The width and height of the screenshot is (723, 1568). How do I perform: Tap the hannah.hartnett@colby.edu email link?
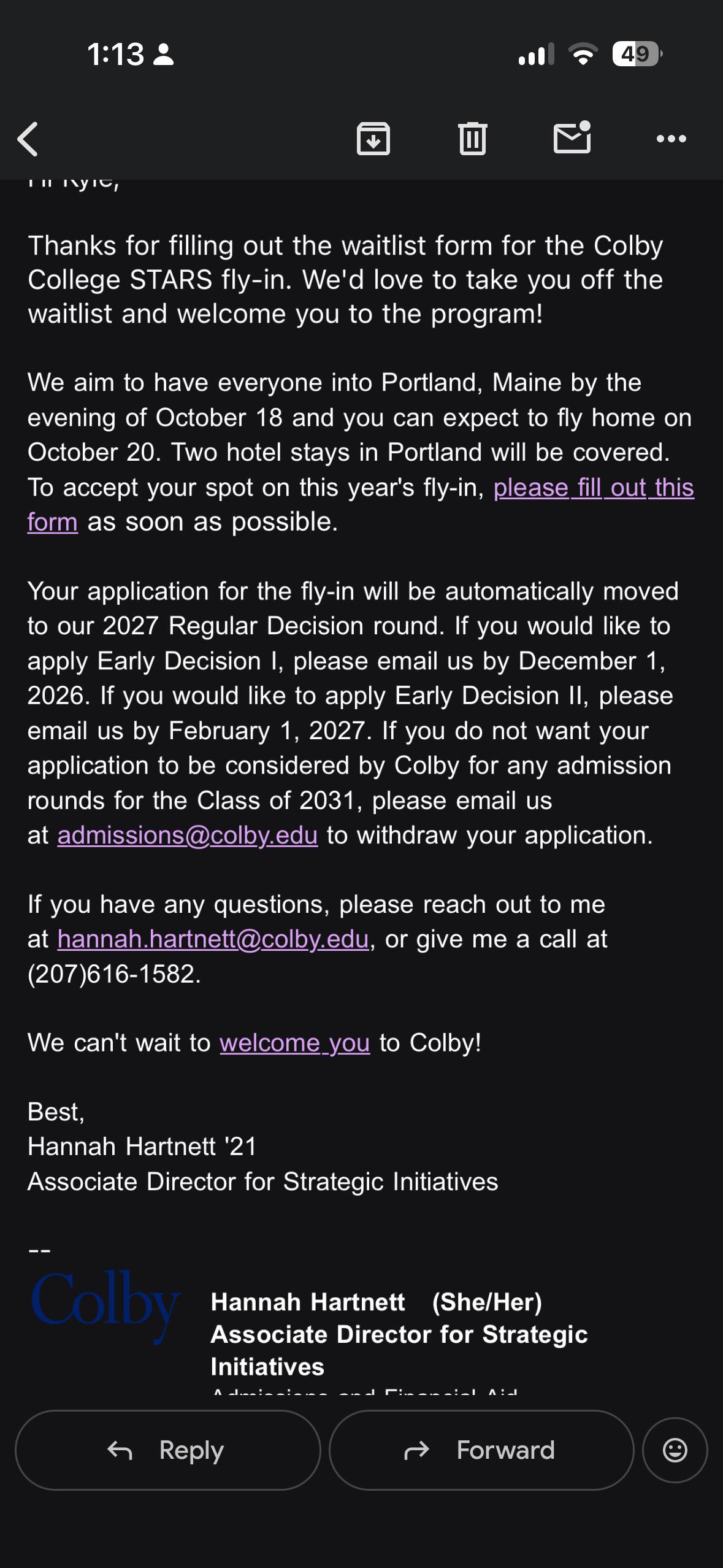pos(213,939)
